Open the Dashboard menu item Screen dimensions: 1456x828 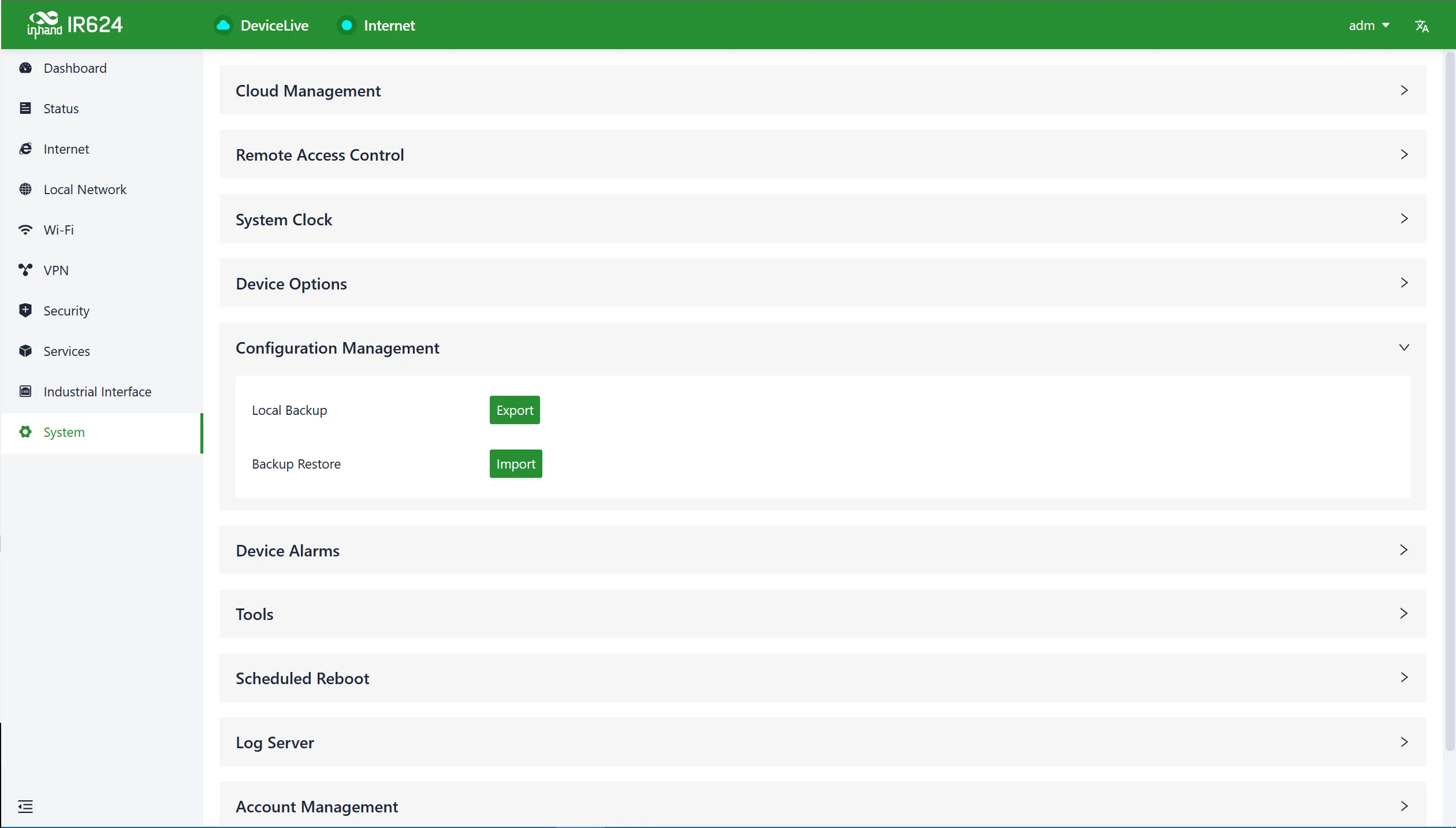point(102,68)
